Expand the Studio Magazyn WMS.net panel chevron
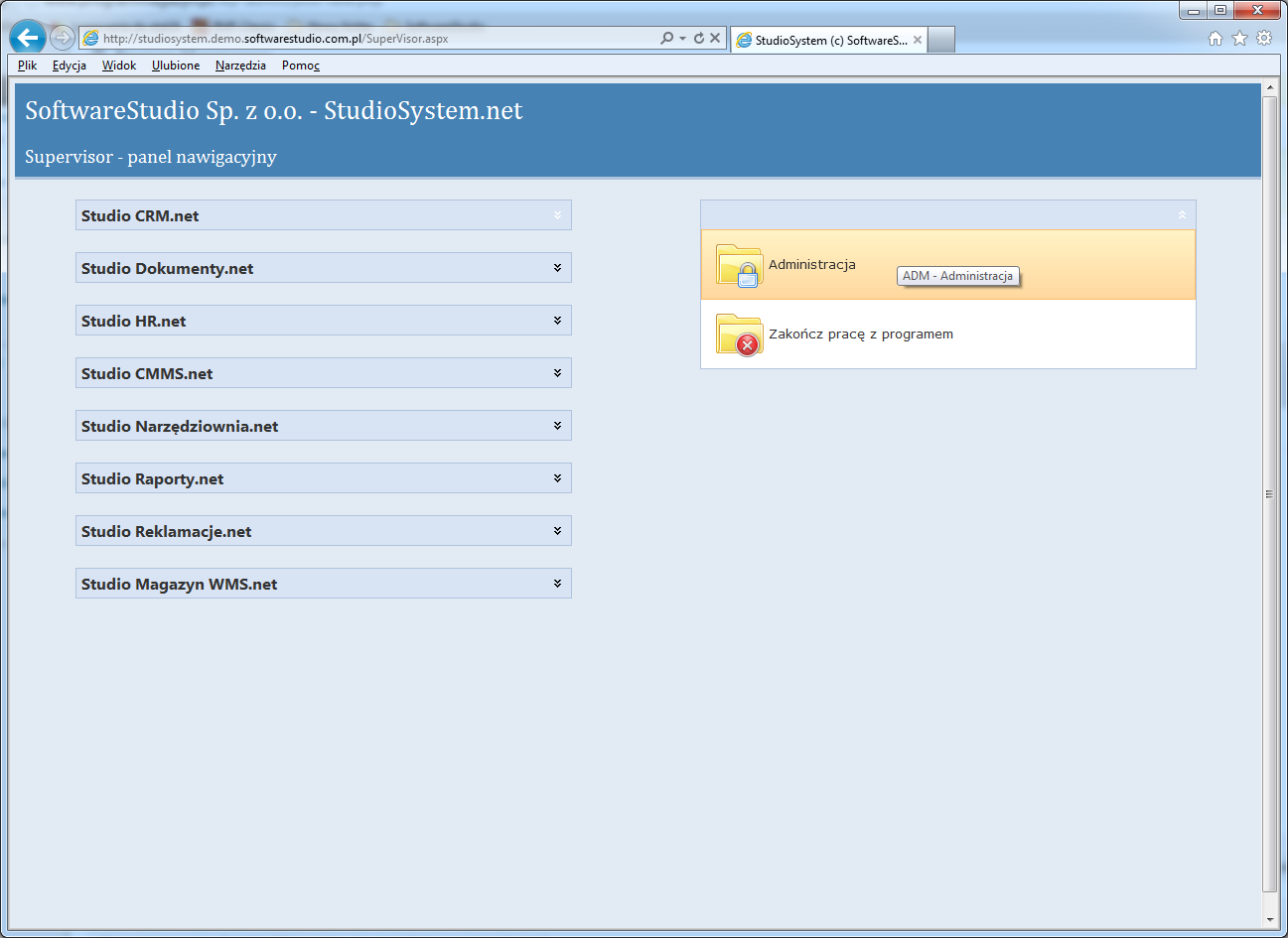This screenshot has height=938, width=1288. pos(557,584)
